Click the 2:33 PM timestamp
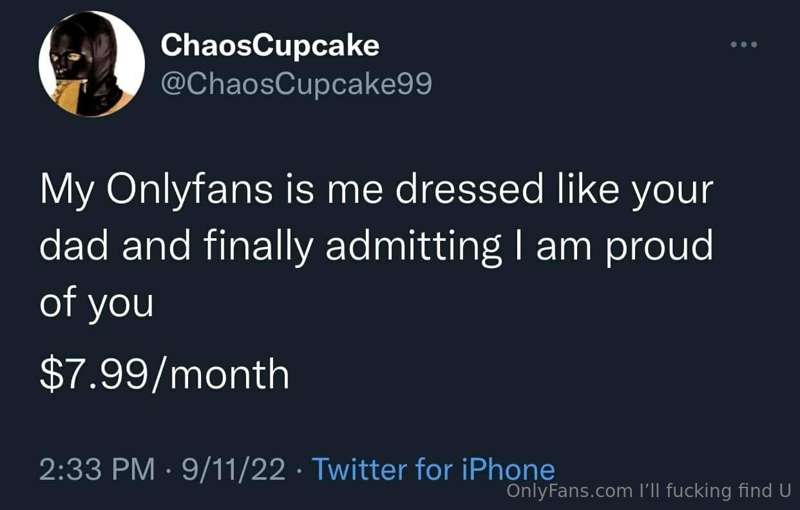Image resolution: width=800 pixels, height=510 pixels. click(x=97, y=469)
